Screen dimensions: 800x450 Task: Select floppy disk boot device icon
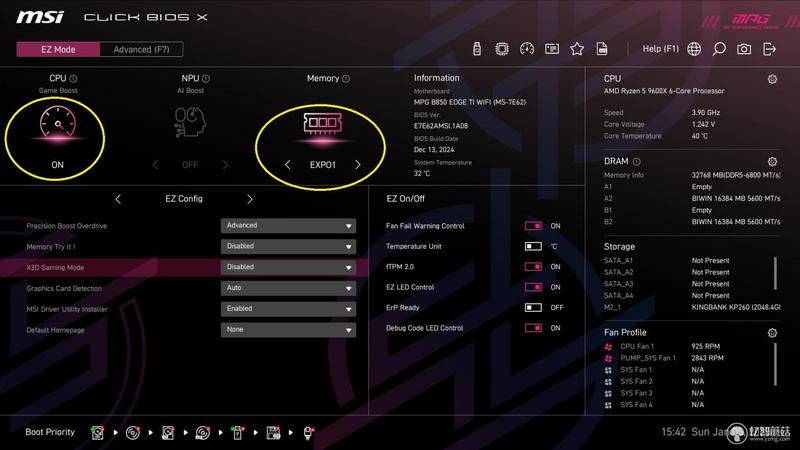pos(273,433)
